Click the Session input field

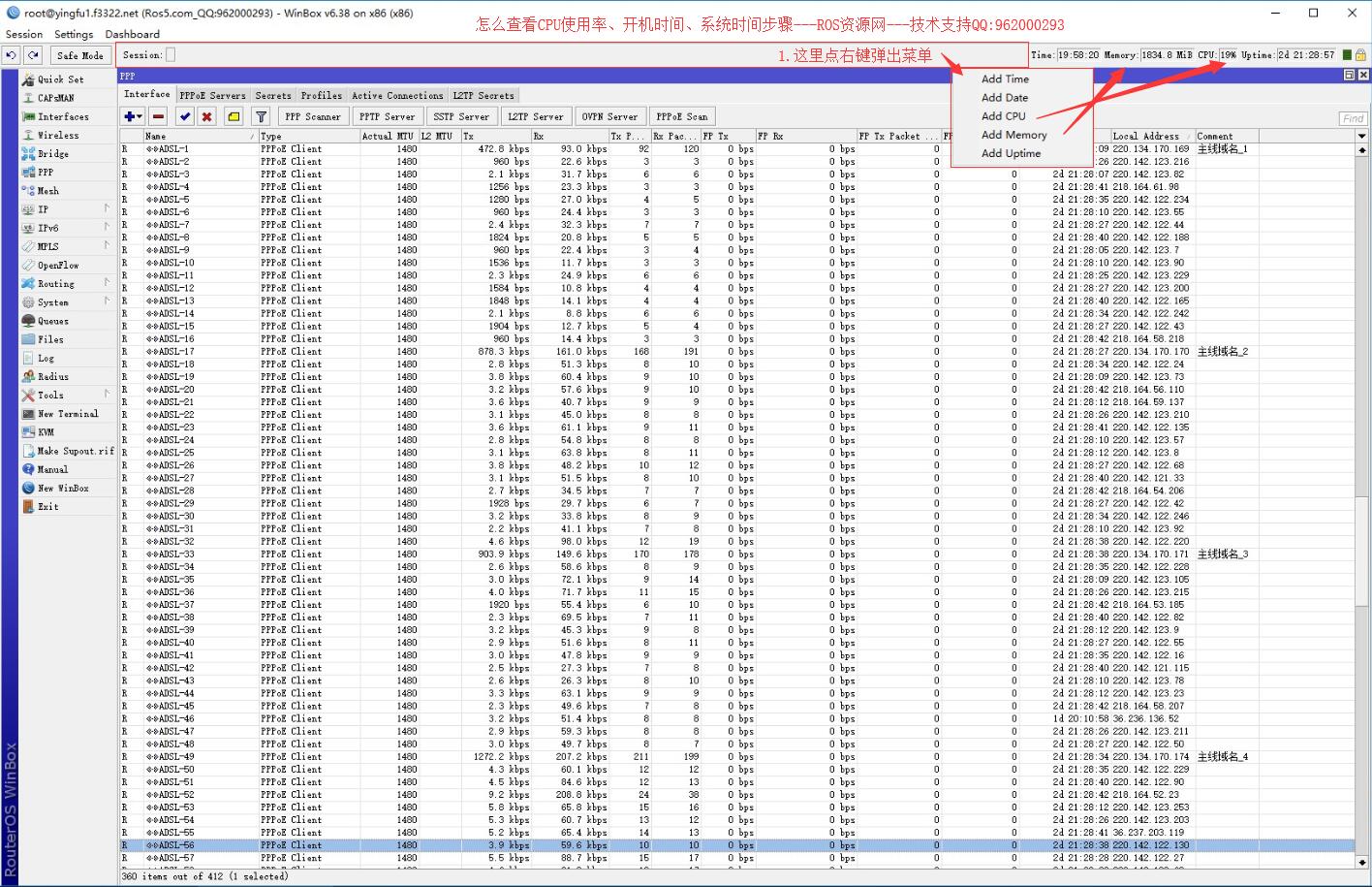pos(171,55)
